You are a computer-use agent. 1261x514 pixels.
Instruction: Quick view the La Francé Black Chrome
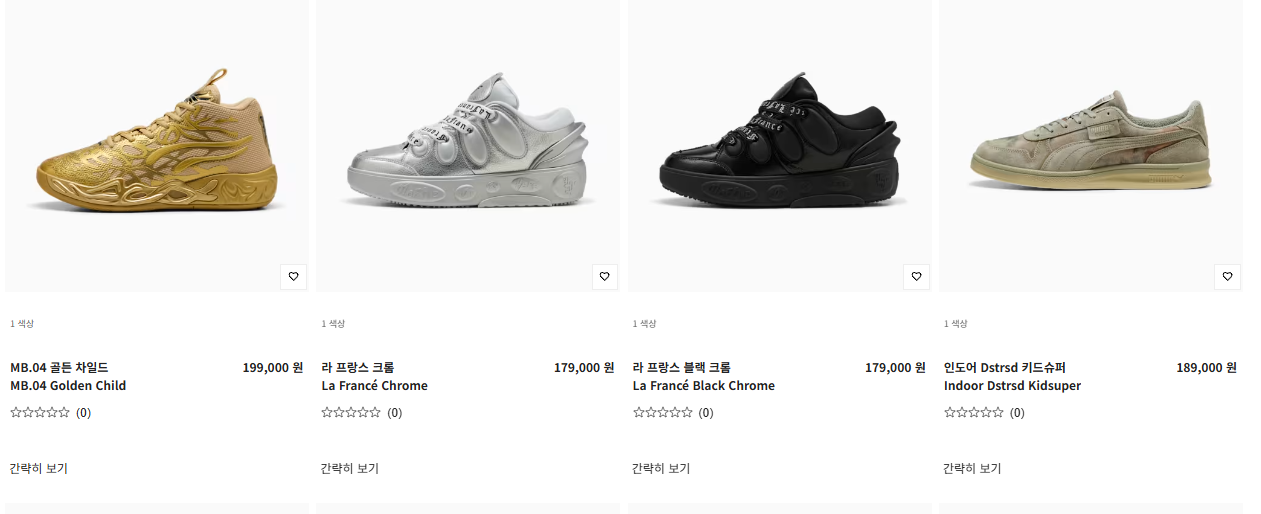click(x=661, y=468)
